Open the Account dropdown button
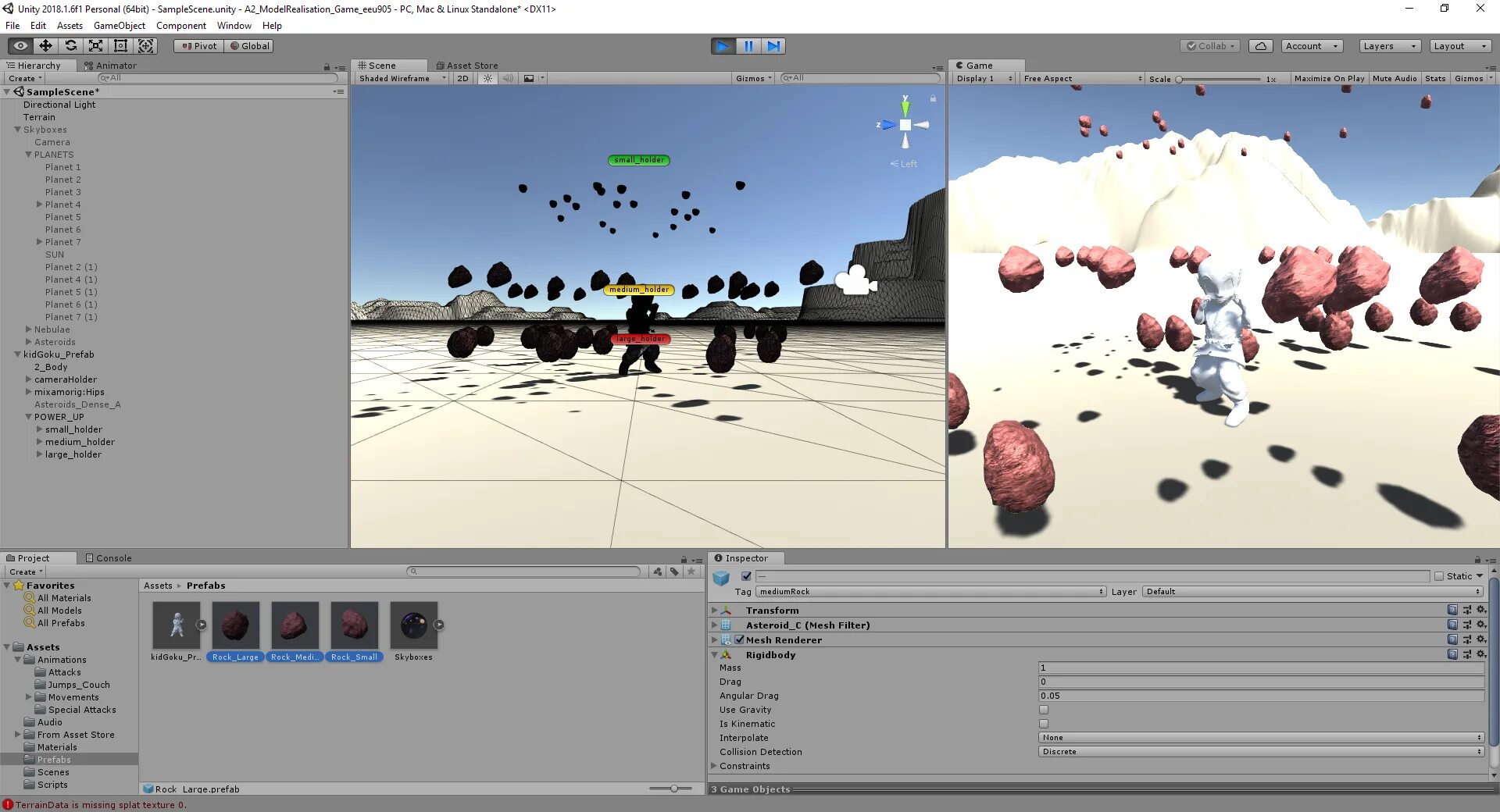1500x812 pixels. pos(1312,46)
